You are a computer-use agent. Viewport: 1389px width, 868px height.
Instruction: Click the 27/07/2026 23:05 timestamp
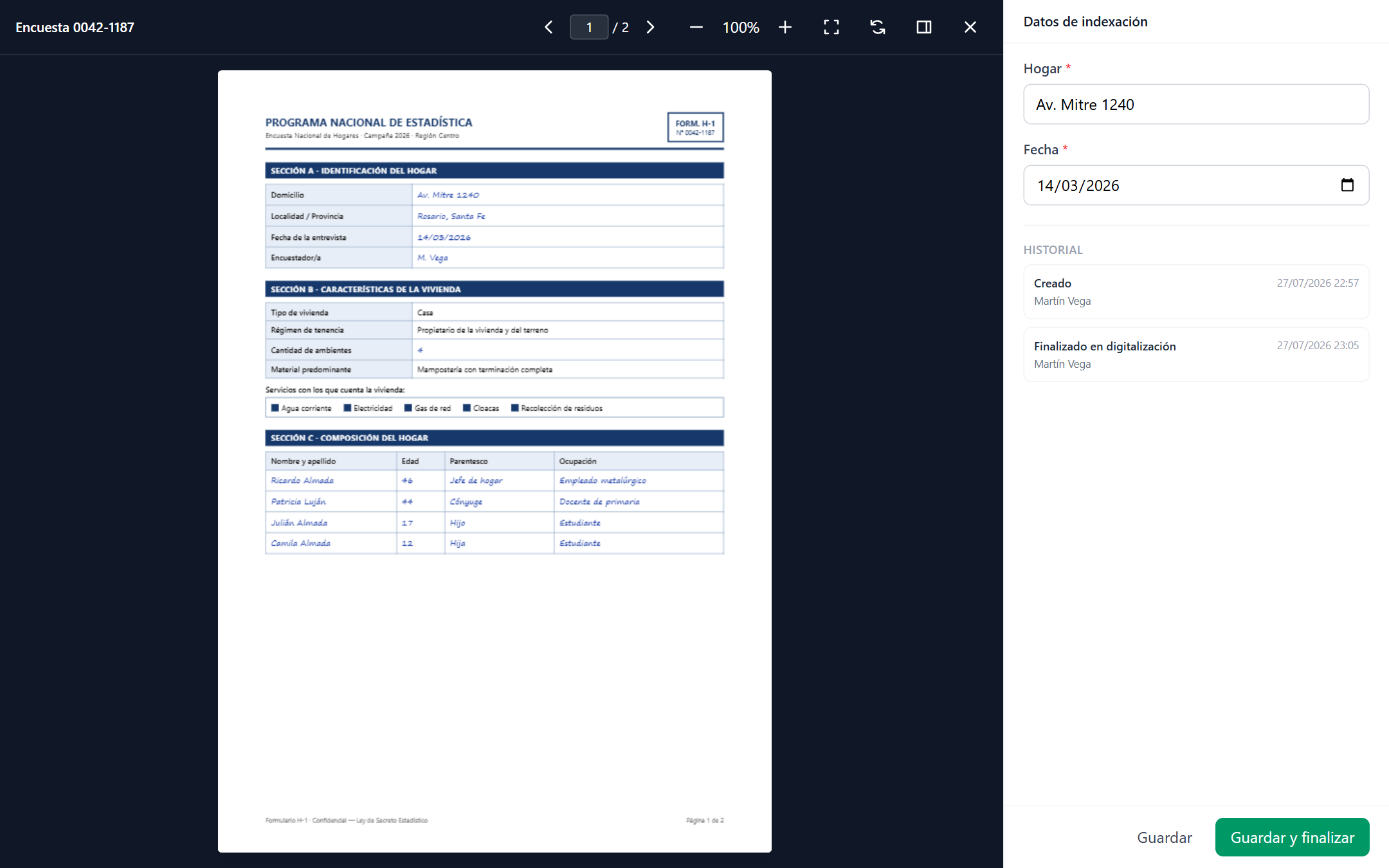[1318, 345]
